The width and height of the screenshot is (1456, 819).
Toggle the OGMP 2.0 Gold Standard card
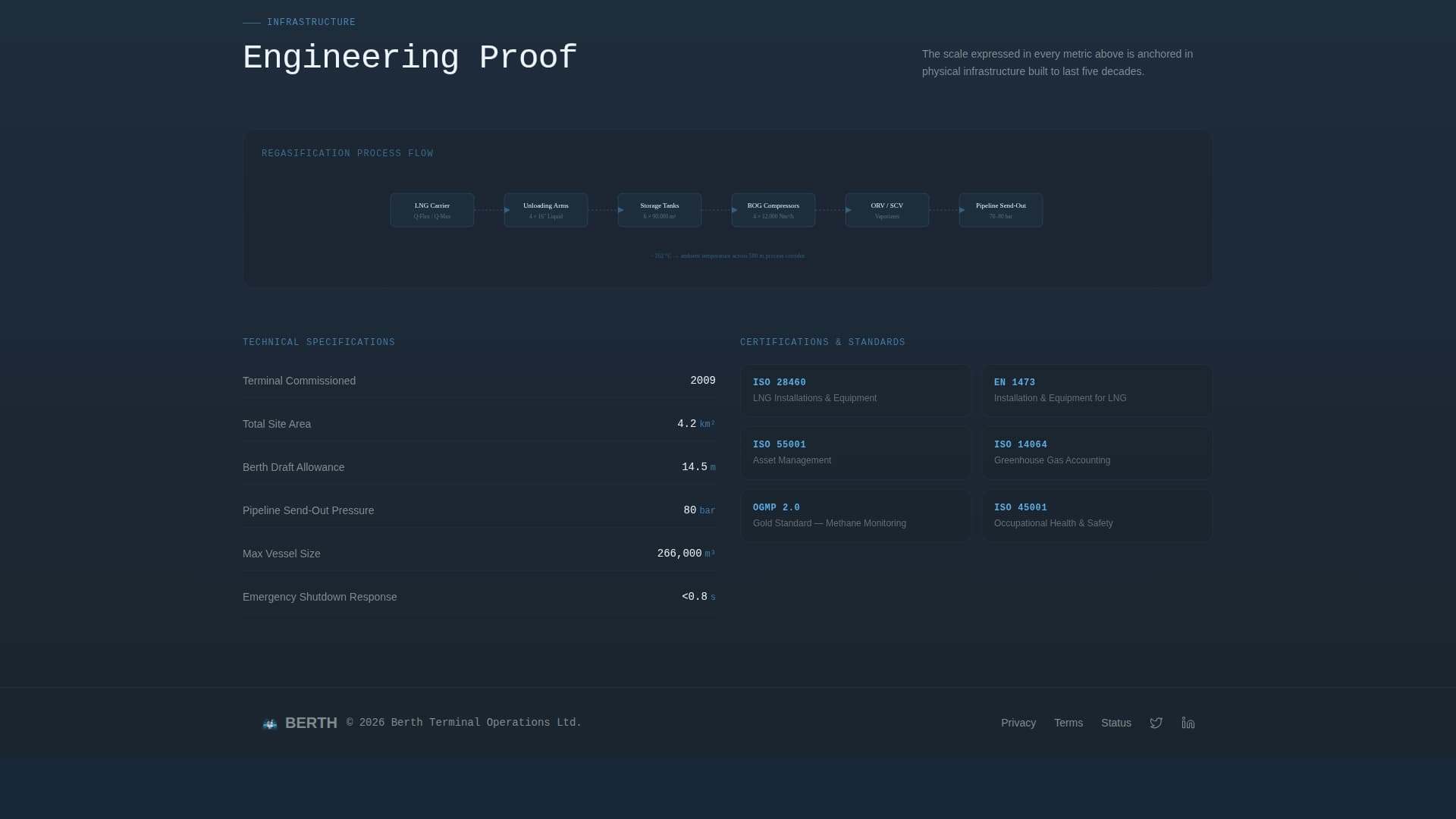click(x=855, y=514)
